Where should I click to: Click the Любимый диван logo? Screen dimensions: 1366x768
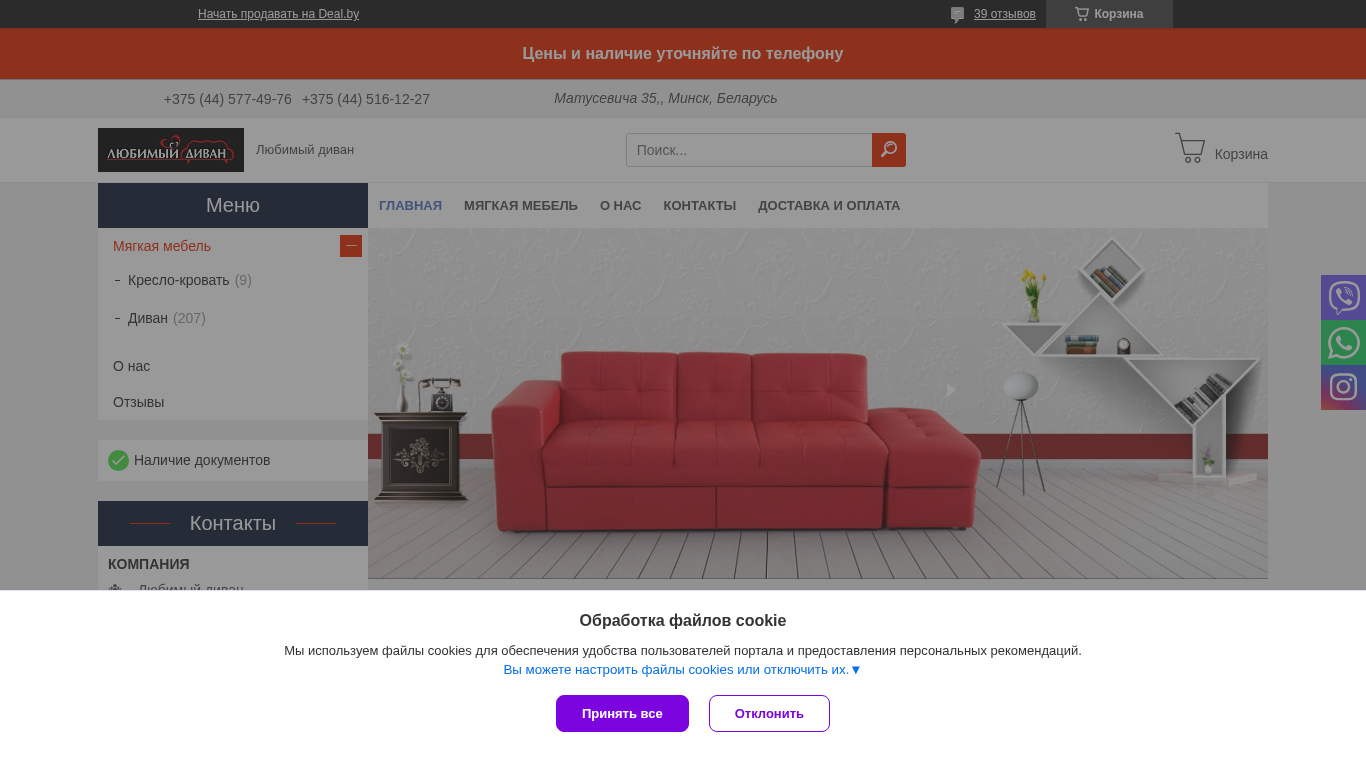point(171,150)
